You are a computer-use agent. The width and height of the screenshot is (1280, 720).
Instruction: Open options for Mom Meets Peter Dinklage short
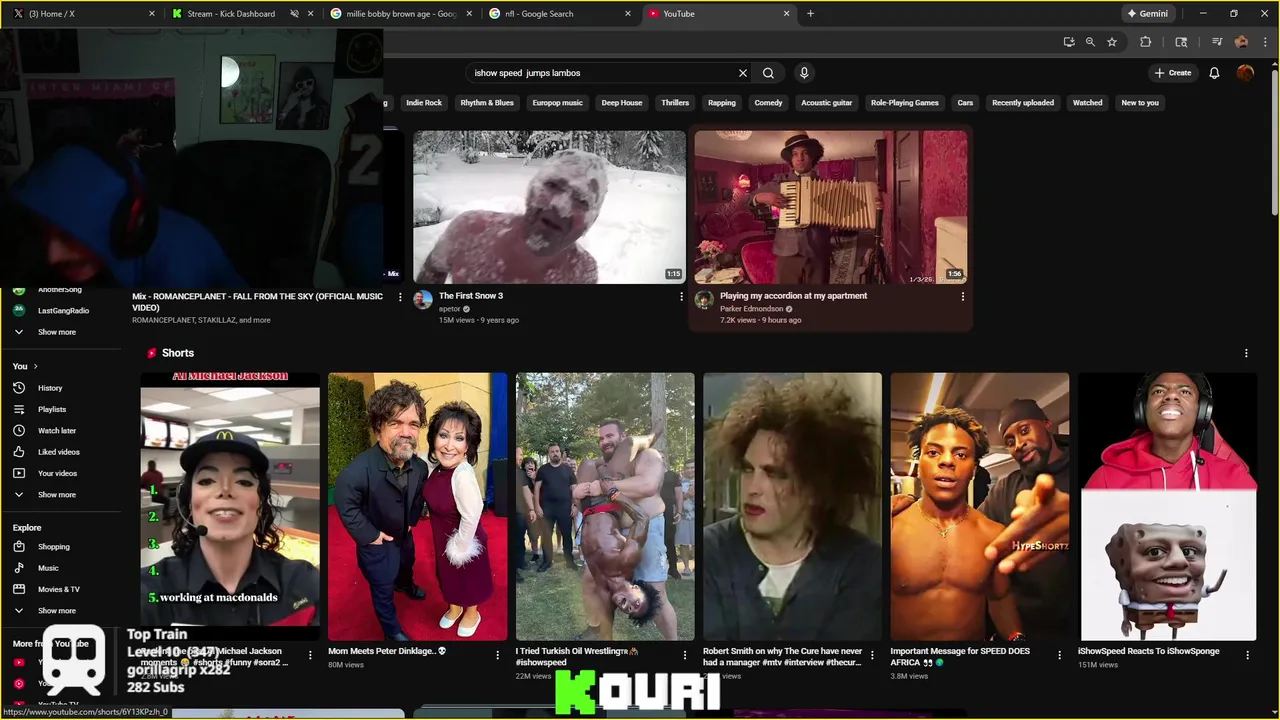[x=498, y=655]
